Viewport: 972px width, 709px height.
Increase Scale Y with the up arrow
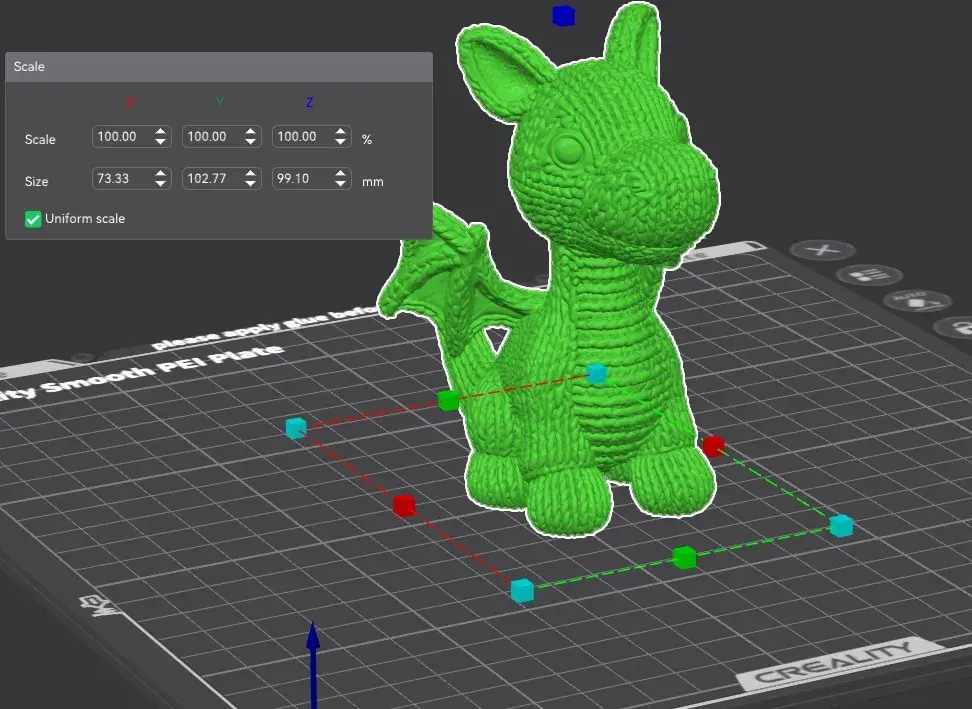tap(250, 131)
